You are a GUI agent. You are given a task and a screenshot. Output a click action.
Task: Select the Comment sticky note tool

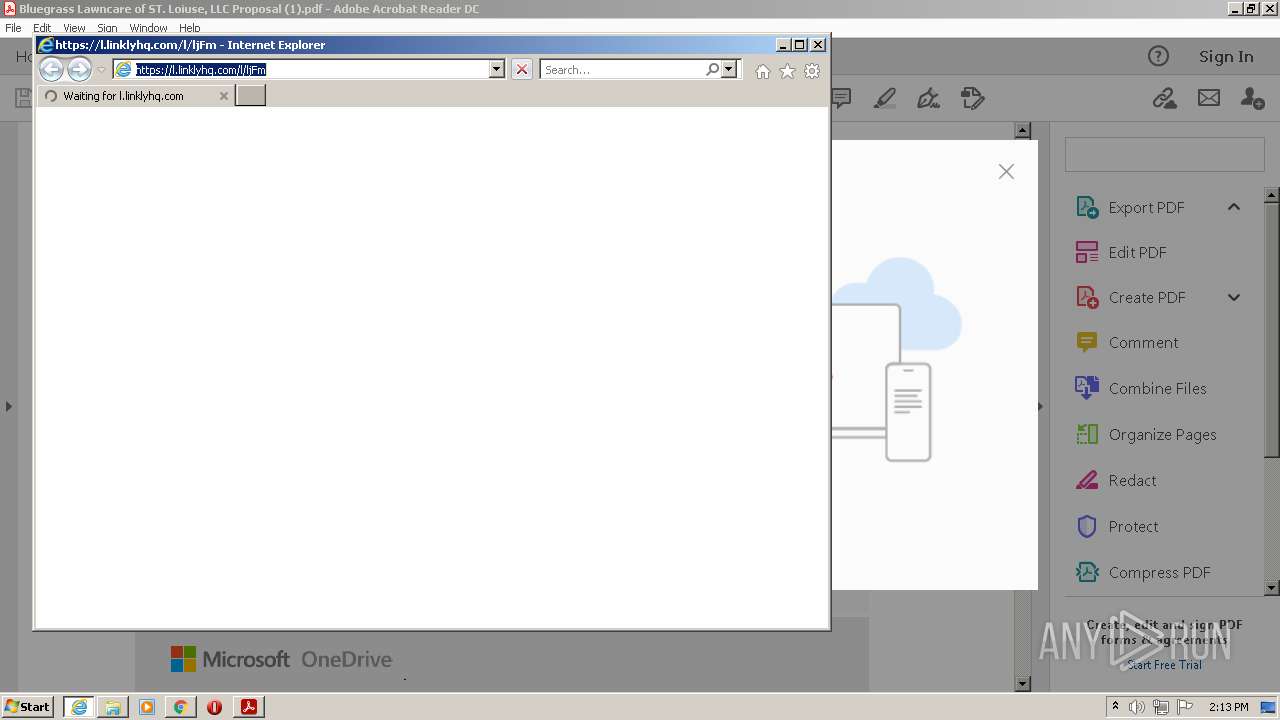pos(842,98)
